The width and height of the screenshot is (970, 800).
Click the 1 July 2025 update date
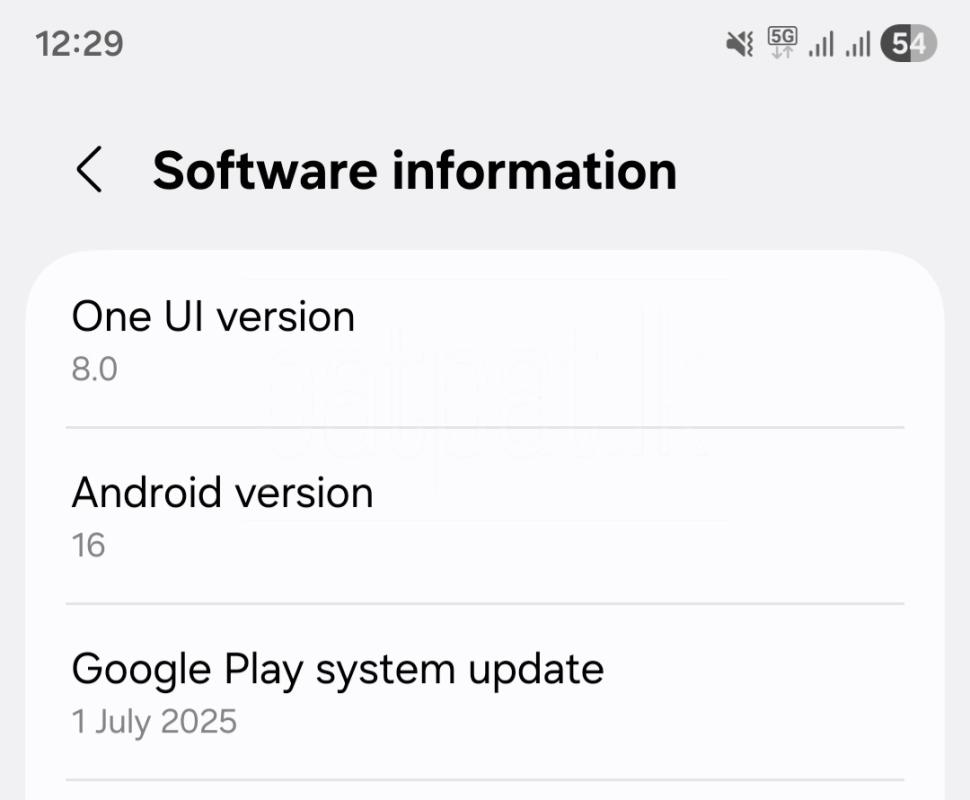click(x=154, y=721)
